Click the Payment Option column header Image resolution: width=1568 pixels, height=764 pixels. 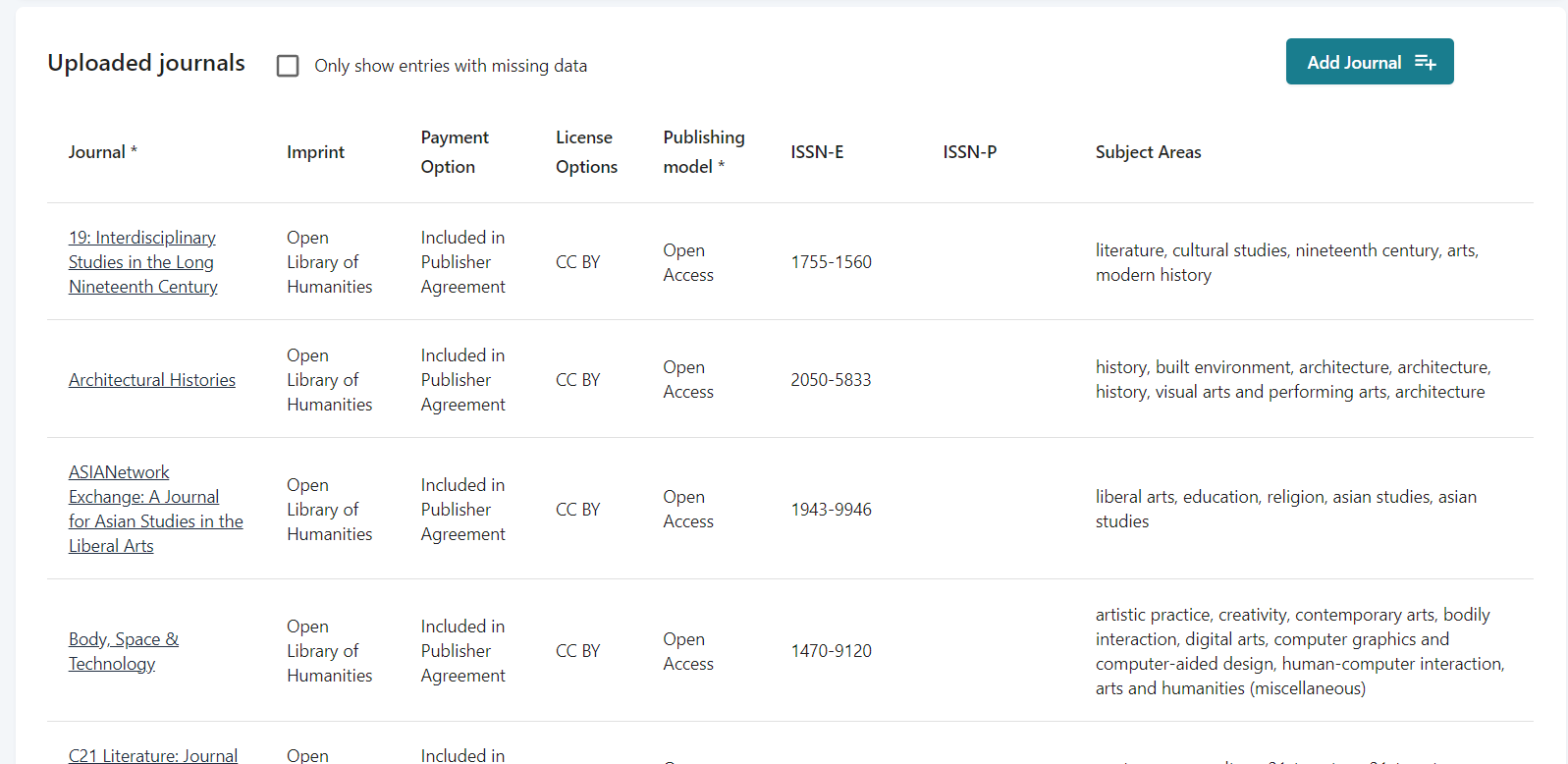coord(454,151)
